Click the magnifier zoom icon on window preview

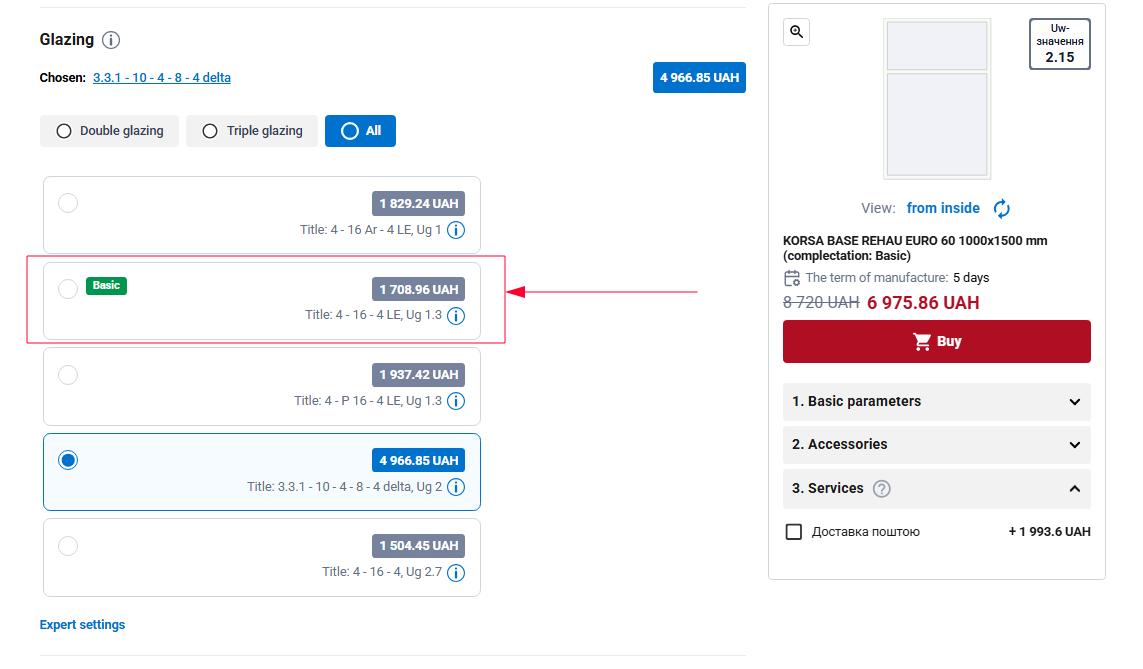coord(797,32)
